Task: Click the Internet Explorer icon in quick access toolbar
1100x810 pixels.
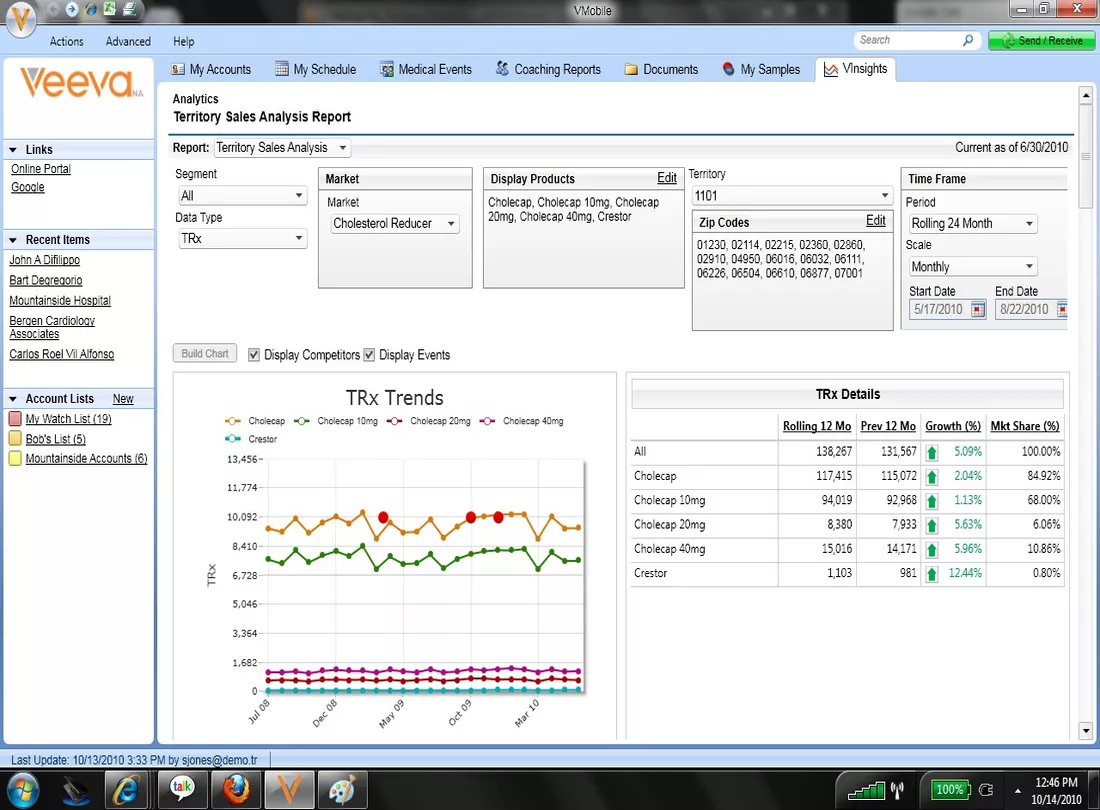Action: point(90,9)
